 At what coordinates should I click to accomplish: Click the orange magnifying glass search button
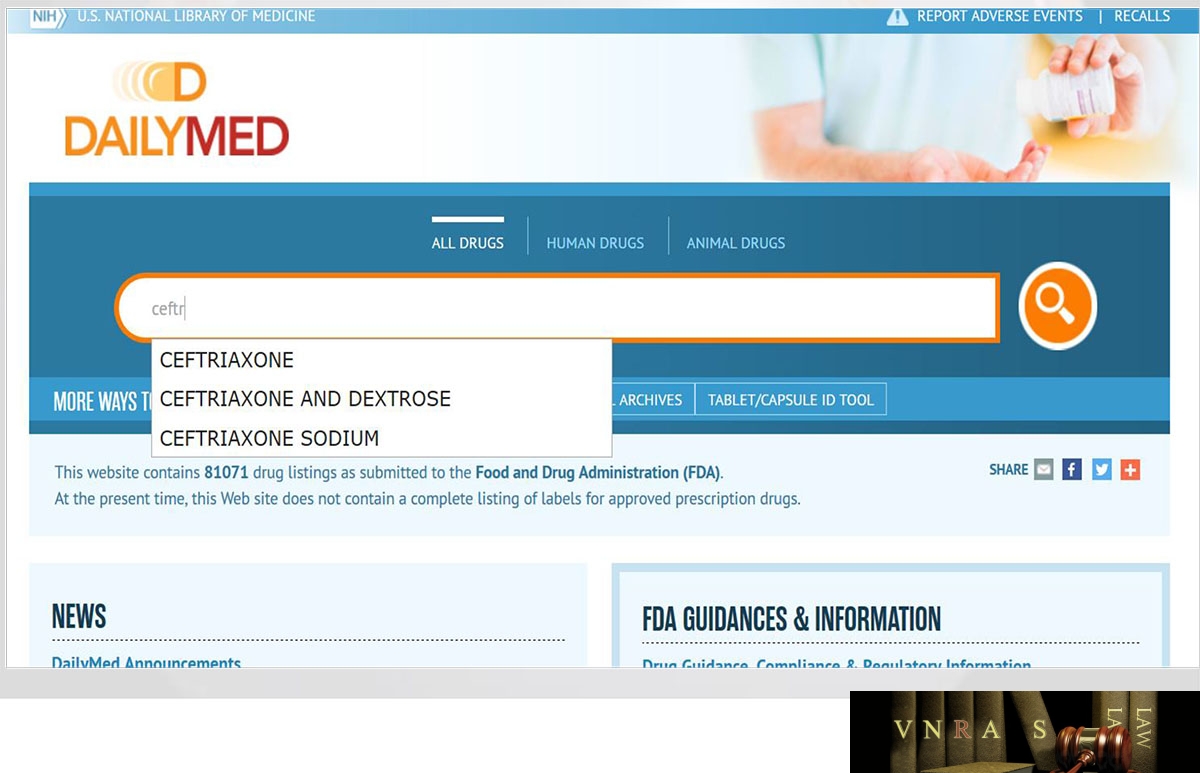point(1058,305)
